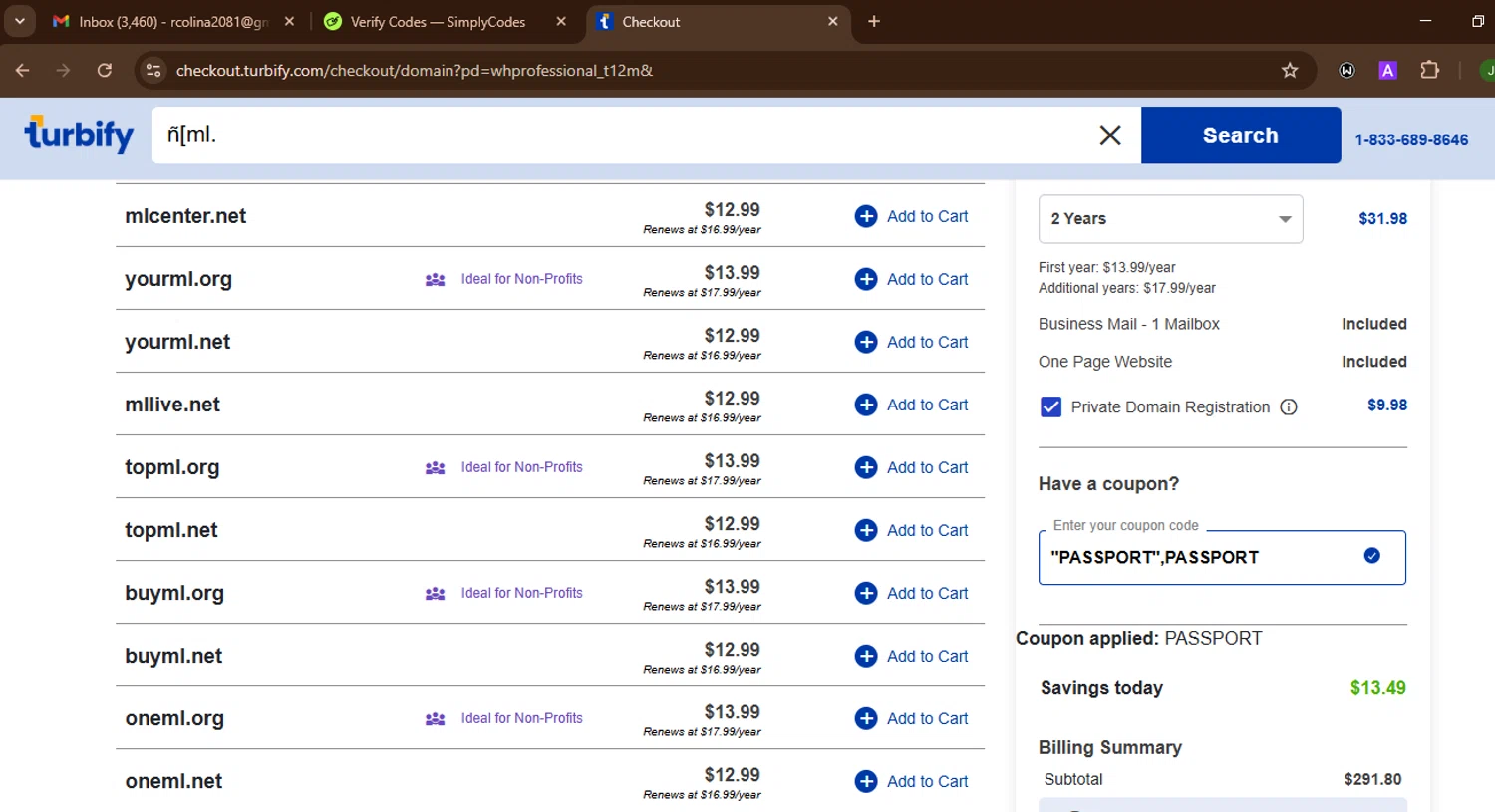Viewport: 1495px width, 812px height.
Task: Click the browser address bar URL
Action: click(x=415, y=70)
